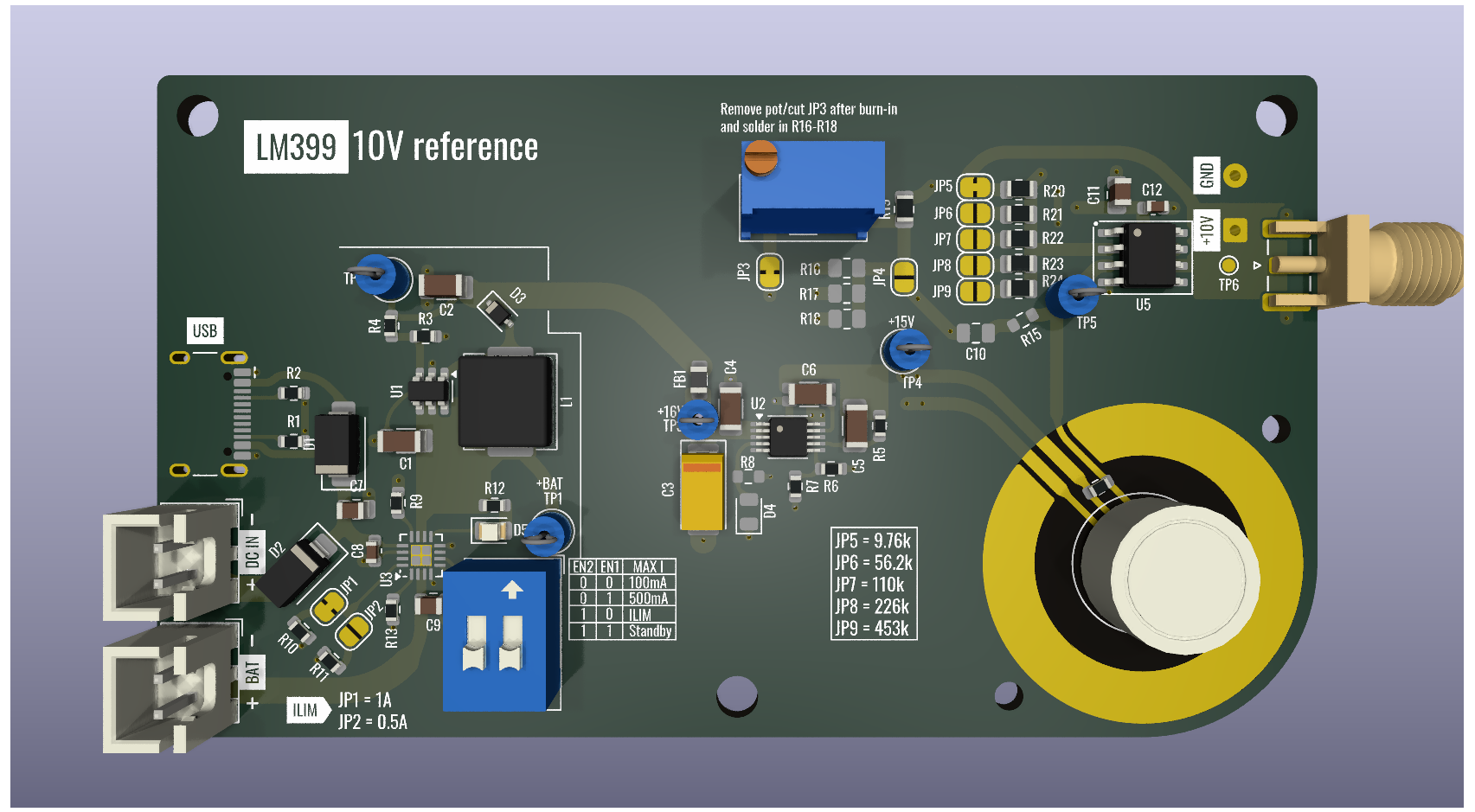Click the ILIM arrow label
This screenshot has width=1475, height=812.
307,710
